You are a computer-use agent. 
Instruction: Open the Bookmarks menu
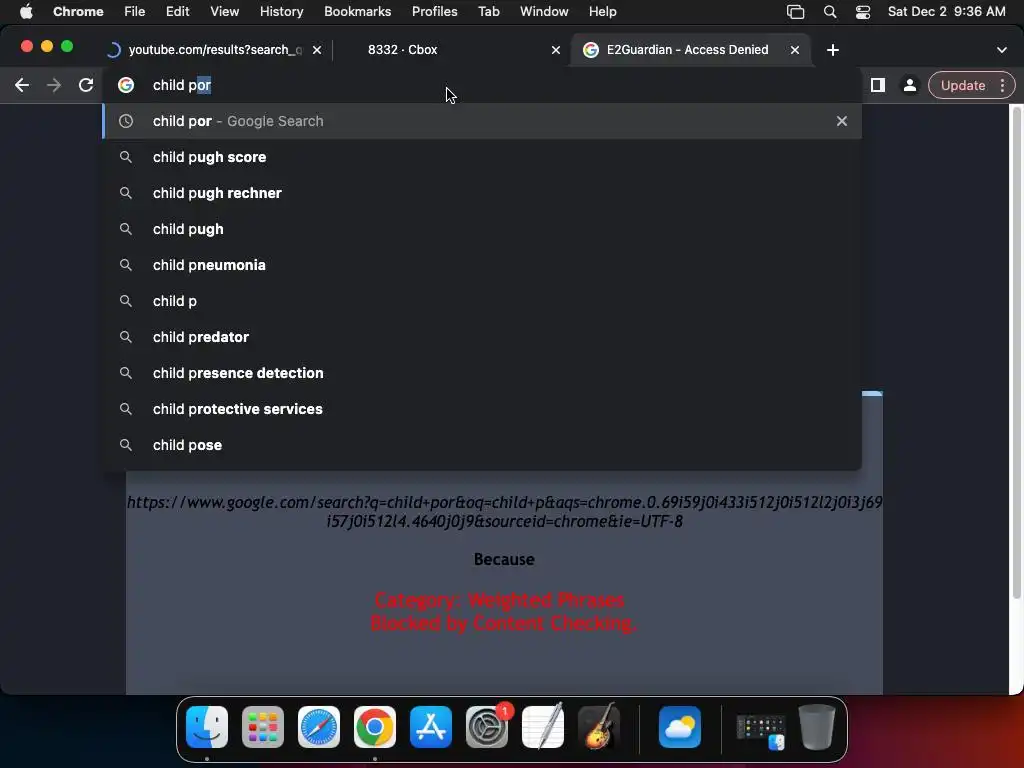357,12
